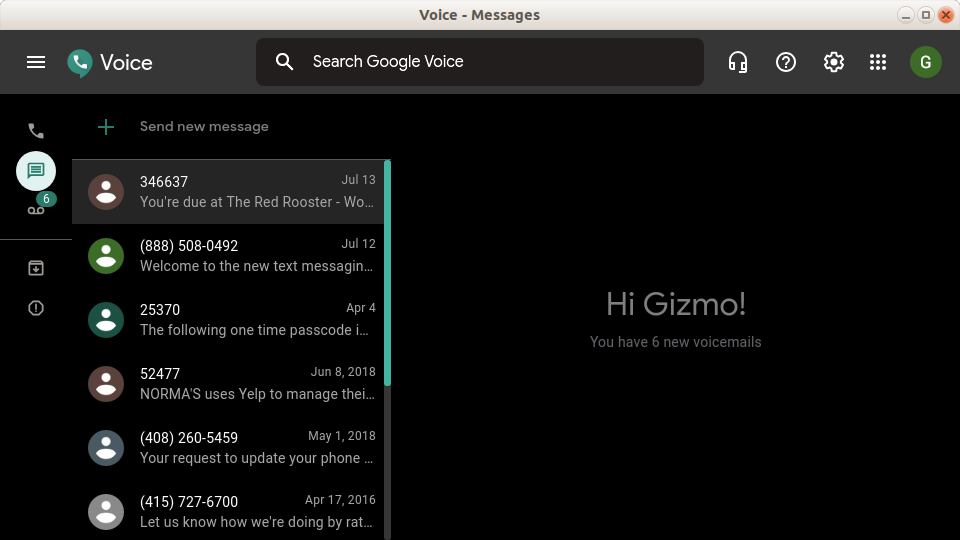960x540 pixels.
Task: Open the 52477 NORMA'S Yelp message
Action: tap(228, 384)
